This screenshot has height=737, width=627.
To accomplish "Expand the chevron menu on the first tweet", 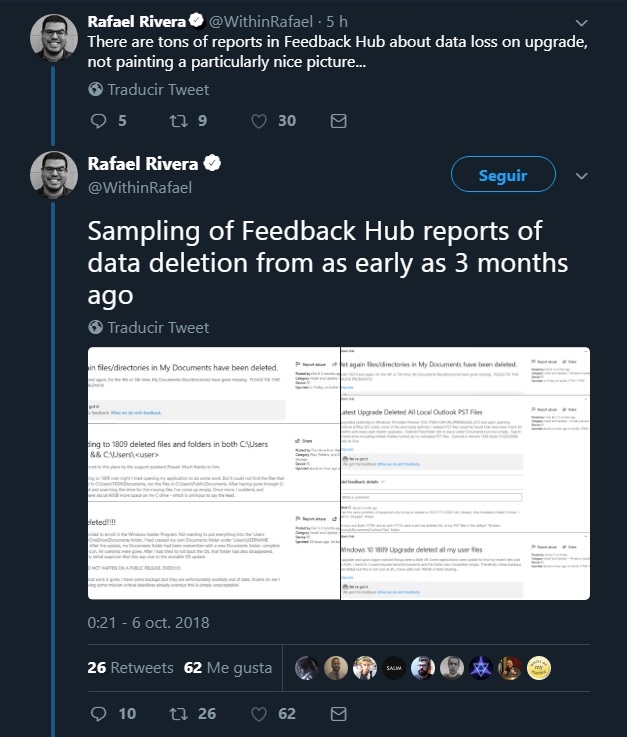I will click(x=581, y=23).
